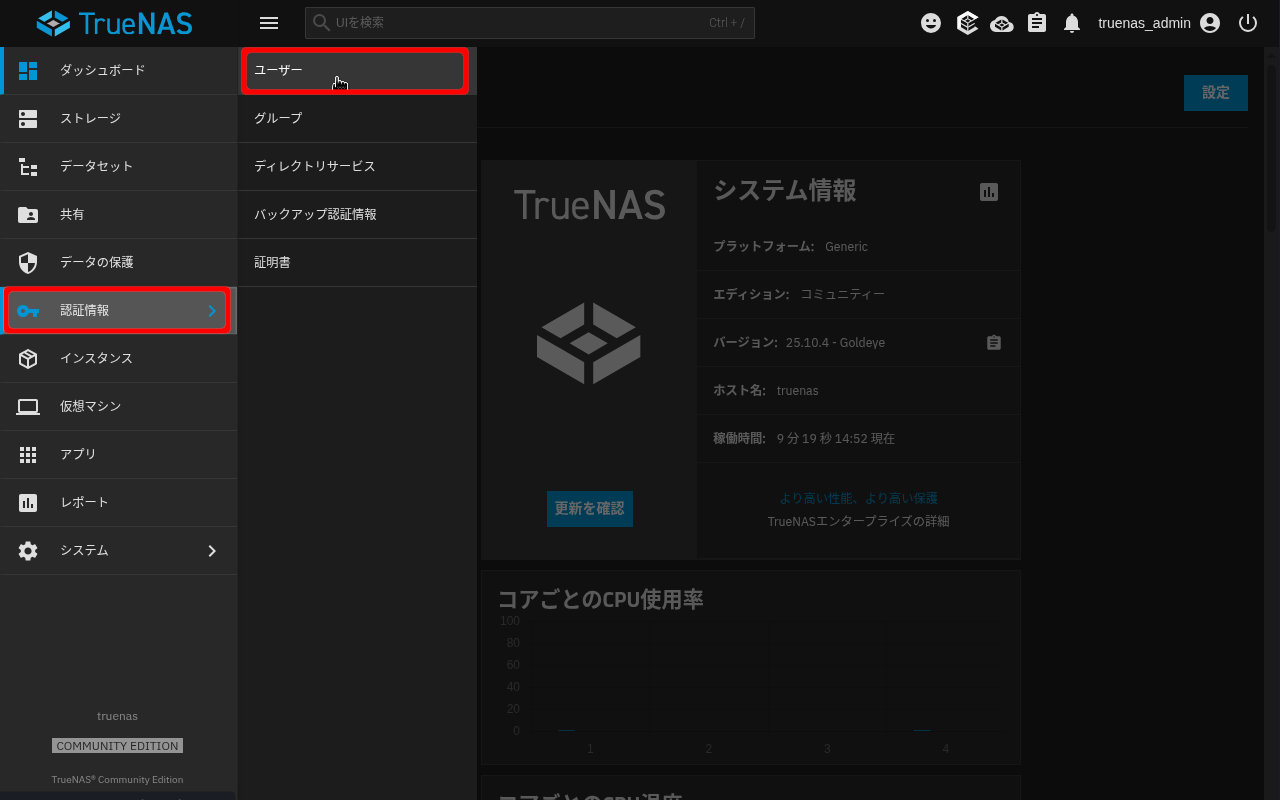Open the feedback smiley icon

931,23
